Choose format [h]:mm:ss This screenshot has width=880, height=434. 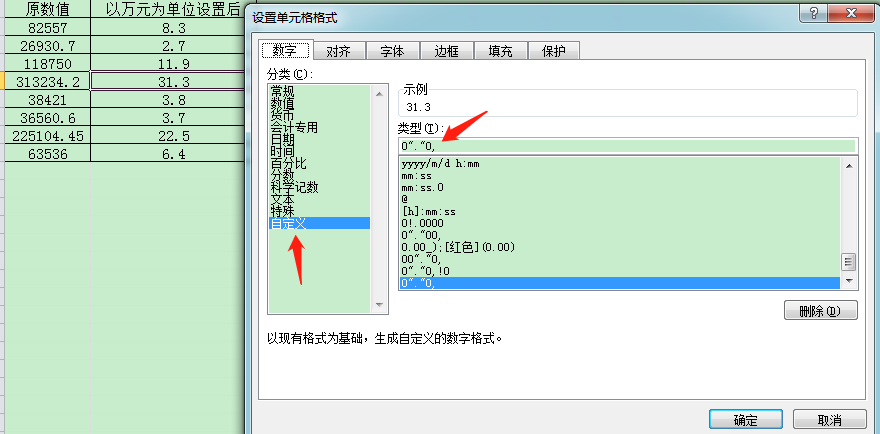pyautogui.click(x=620, y=212)
